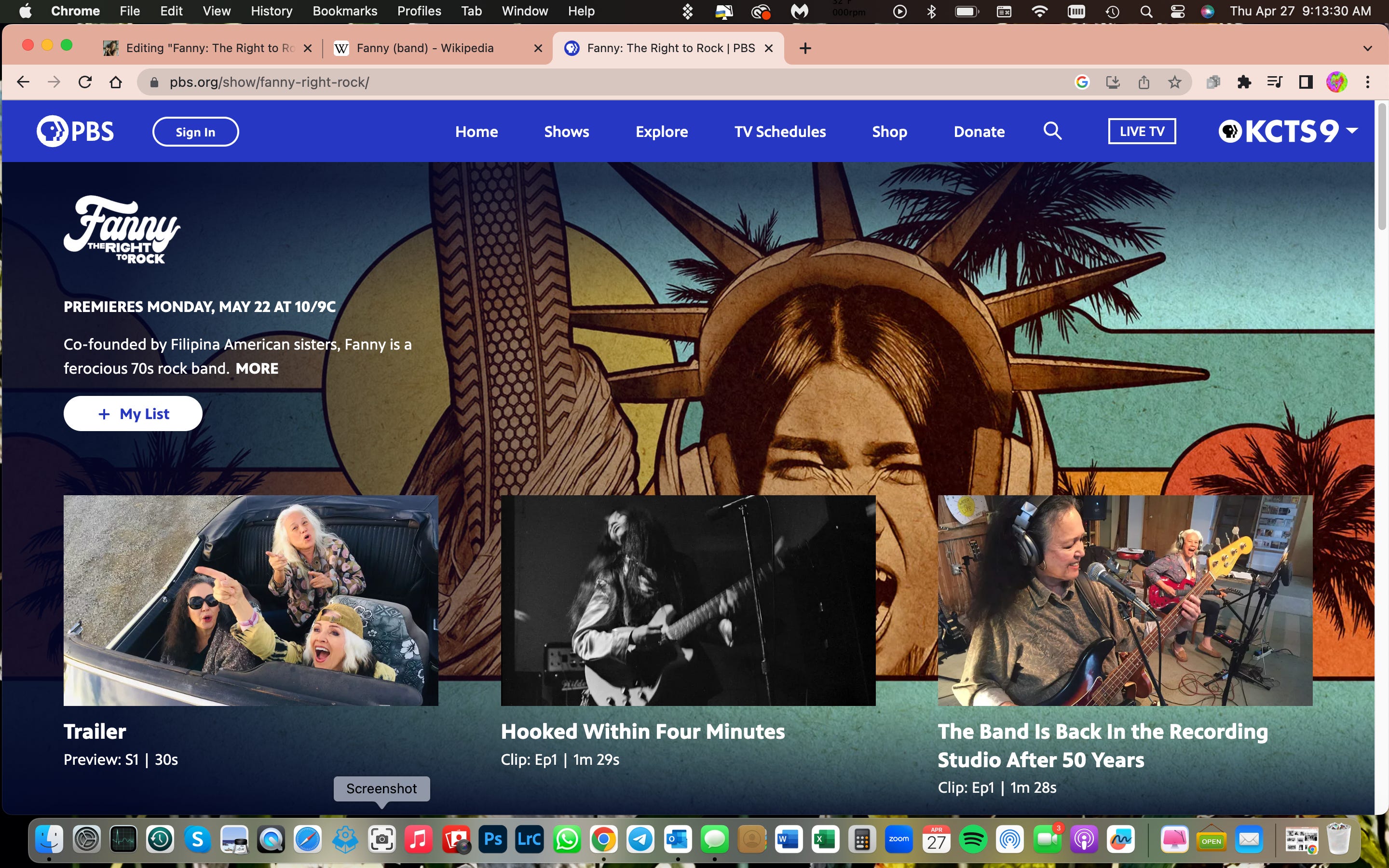Open the Screenshot app in Dock
This screenshot has width=1389, height=868.
[x=381, y=840]
